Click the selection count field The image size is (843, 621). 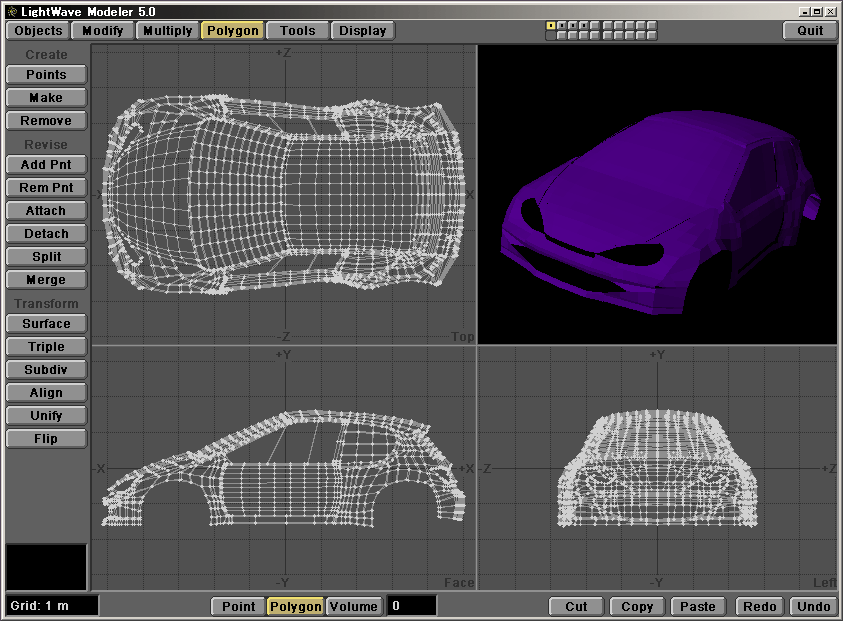[411, 606]
